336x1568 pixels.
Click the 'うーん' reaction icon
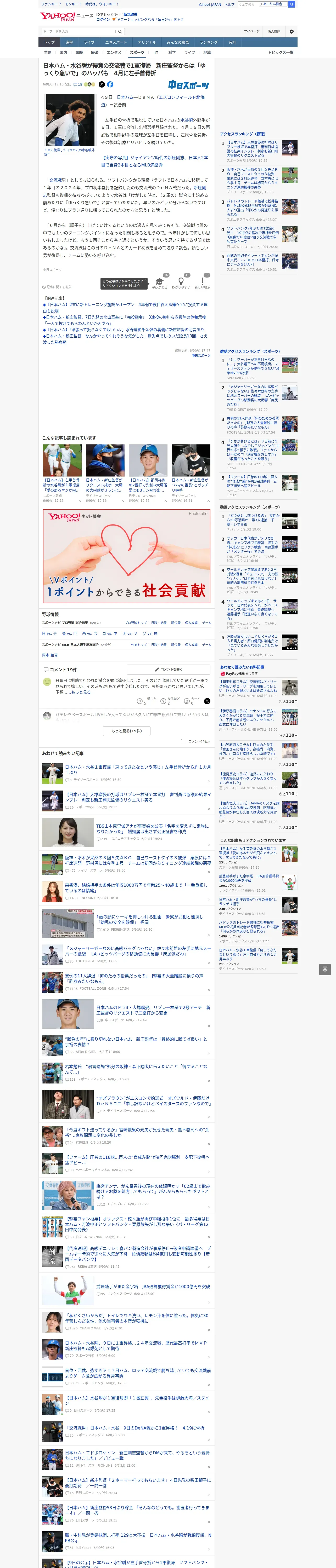(x=187, y=701)
